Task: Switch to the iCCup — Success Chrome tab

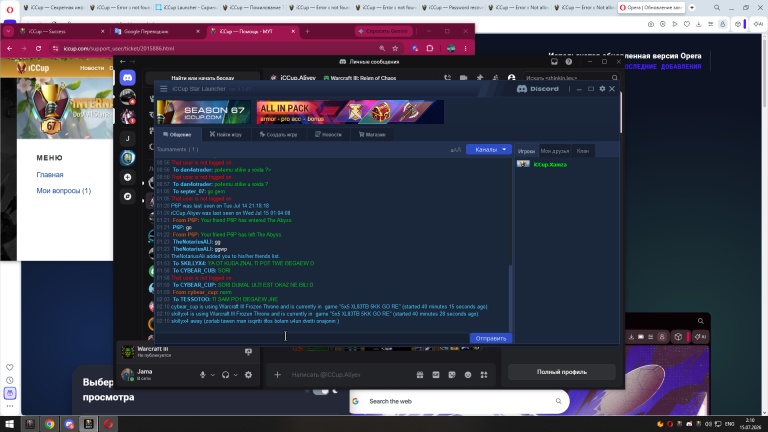Action: (61, 31)
